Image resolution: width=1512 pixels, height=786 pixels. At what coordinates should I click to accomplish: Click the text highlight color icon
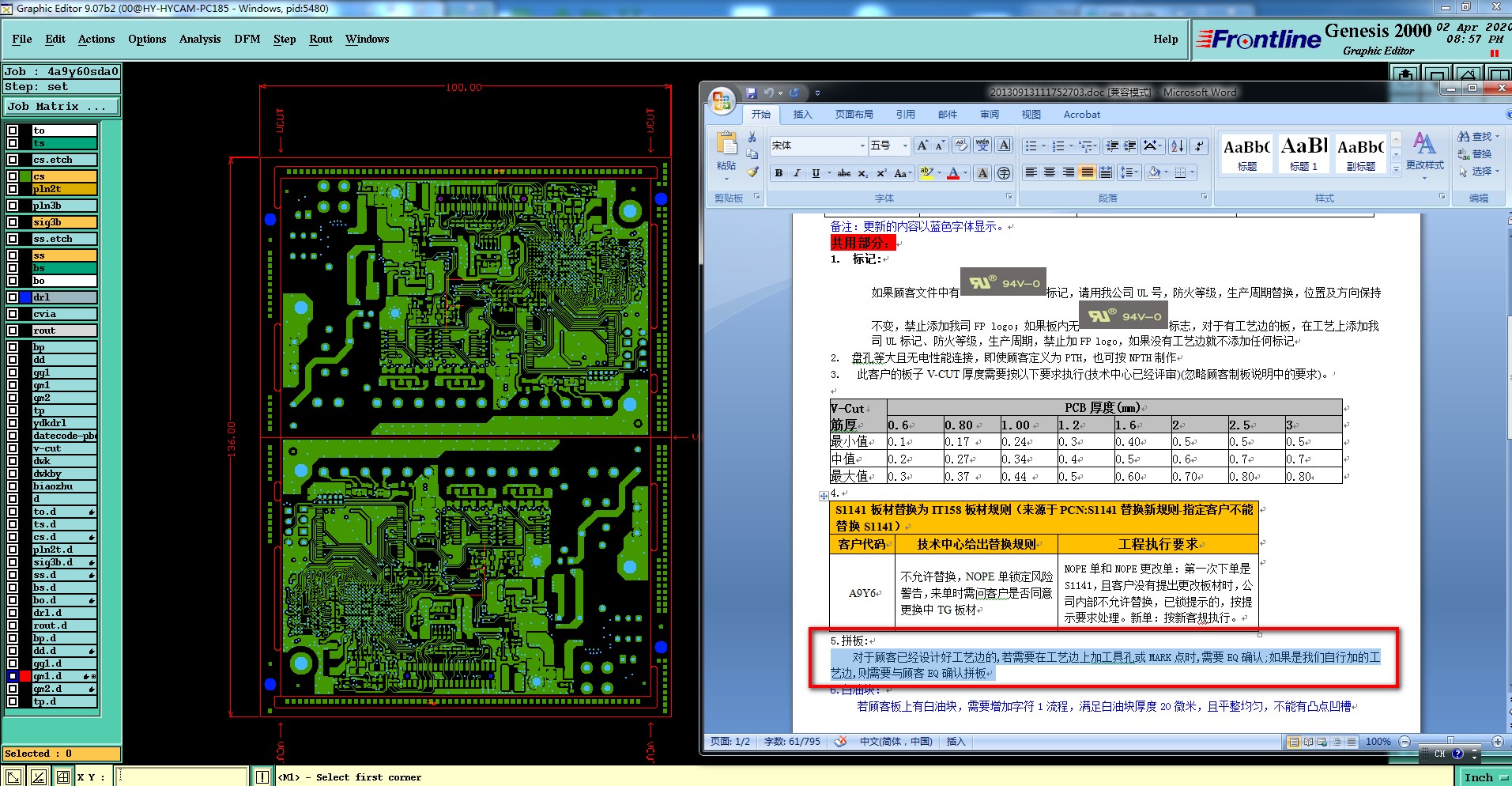click(x=926, y=173)
